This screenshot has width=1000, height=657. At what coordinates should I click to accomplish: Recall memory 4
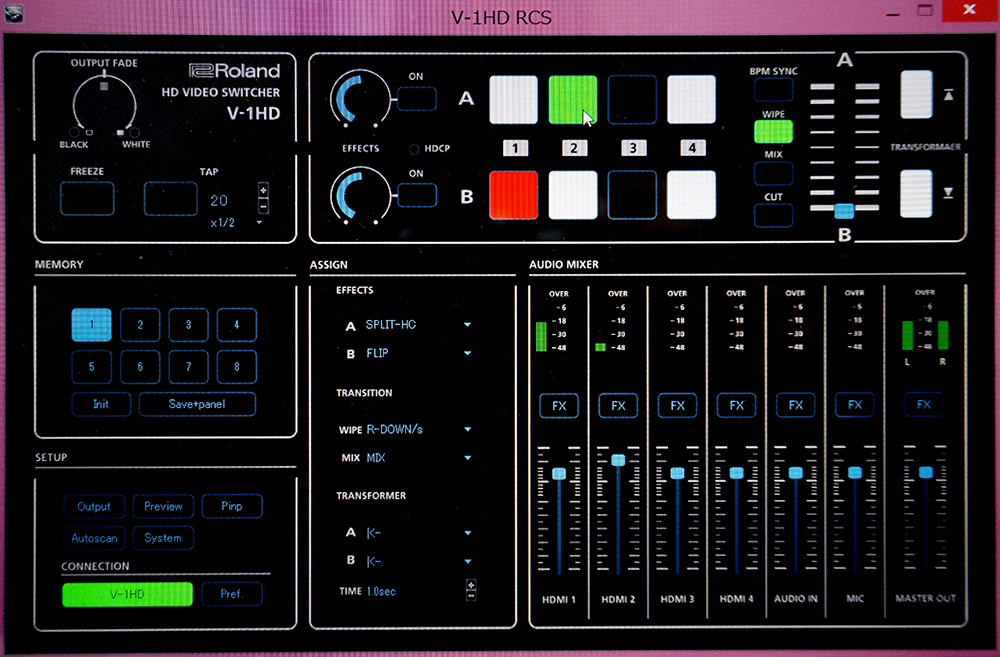237,325
